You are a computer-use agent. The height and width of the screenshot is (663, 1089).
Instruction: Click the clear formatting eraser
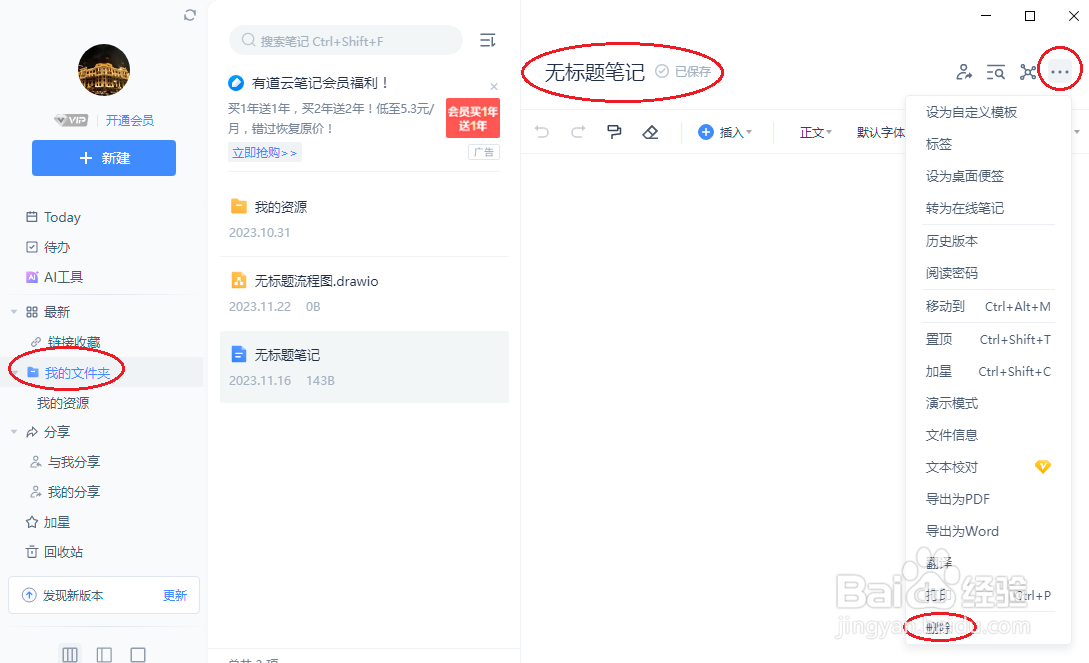pyautogui.click(x=650, y=132)
